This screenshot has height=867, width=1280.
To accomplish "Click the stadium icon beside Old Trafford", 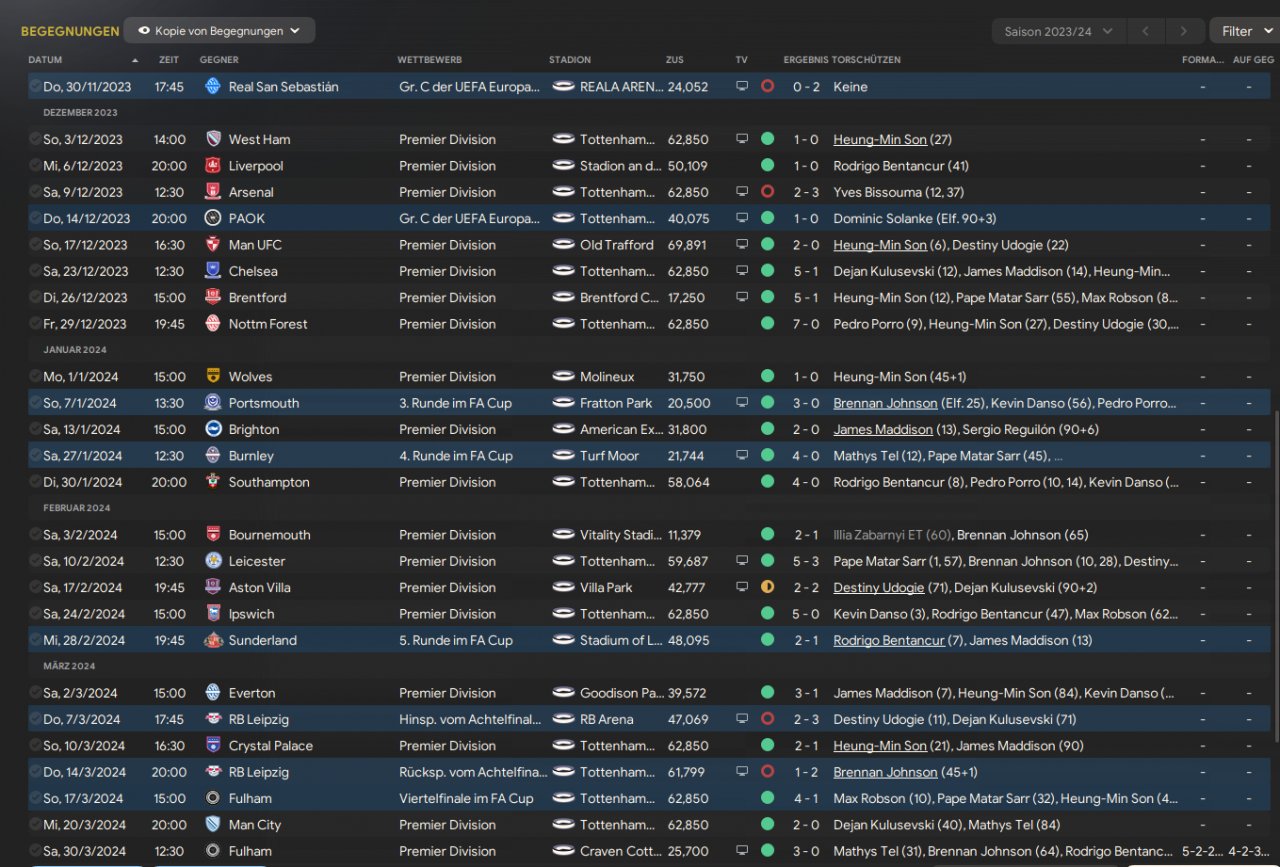I will click(564, 245).
